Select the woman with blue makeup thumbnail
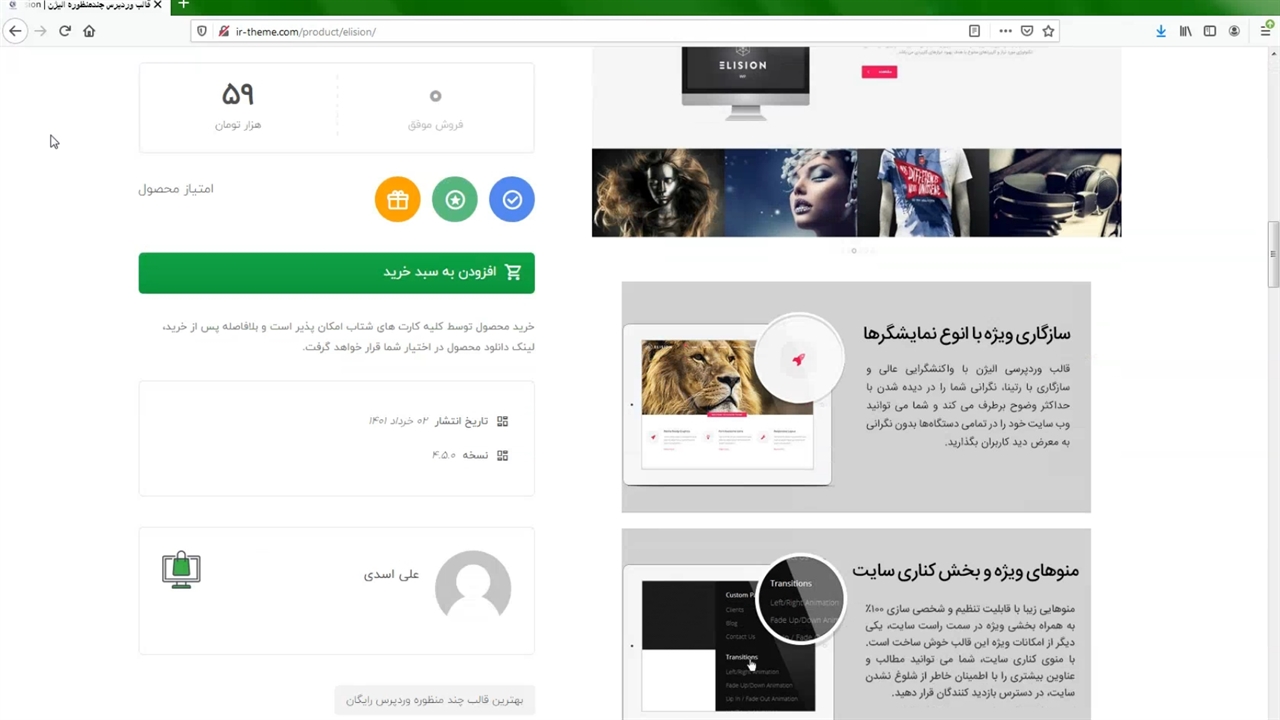The height and width of the screenshot is (720, 1280). (790, 193)
